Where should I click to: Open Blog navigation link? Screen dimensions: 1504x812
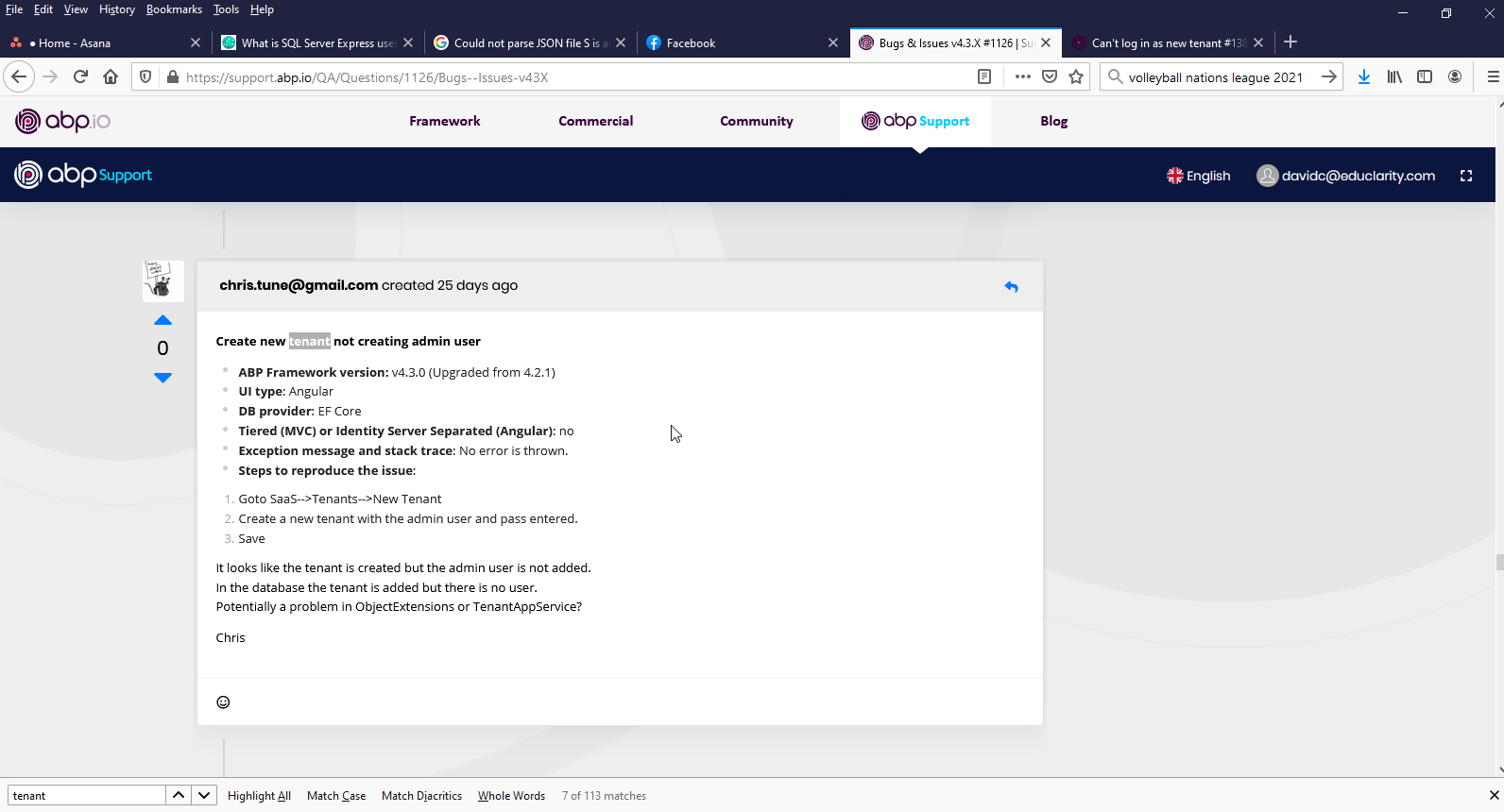coord(1054,121)
